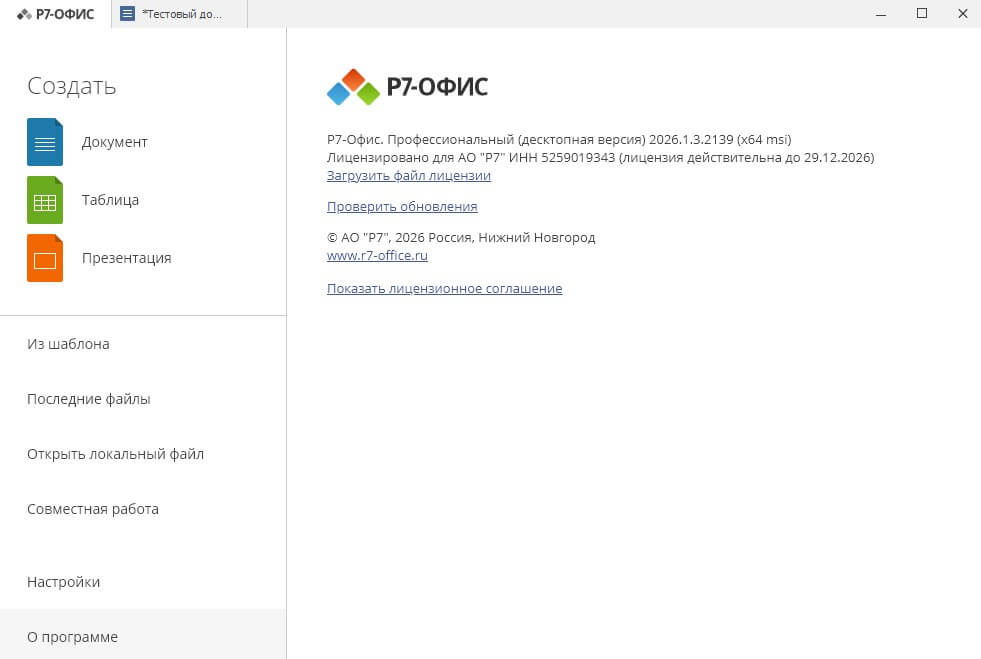Minimize the Р7-ОФИС window

pyautogui.click(x=881, y=14)
